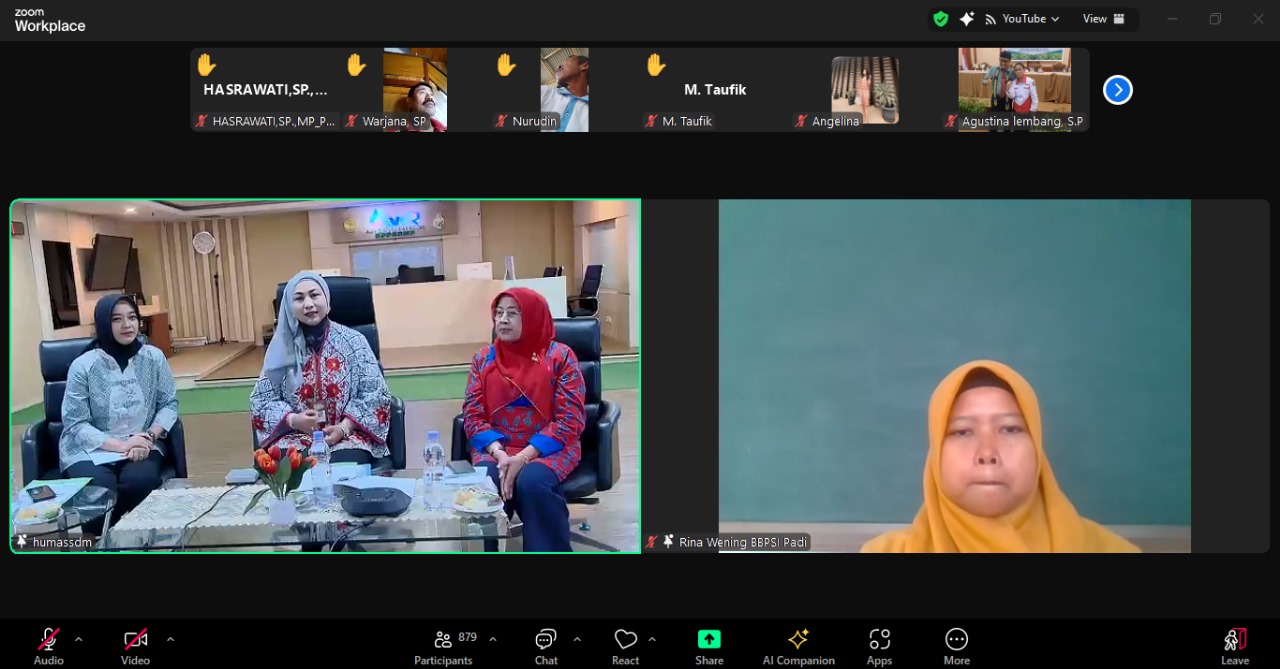Viewport: 1280px width, 669px height.
Task: Turn on camera with Video button
Action: 136,645
